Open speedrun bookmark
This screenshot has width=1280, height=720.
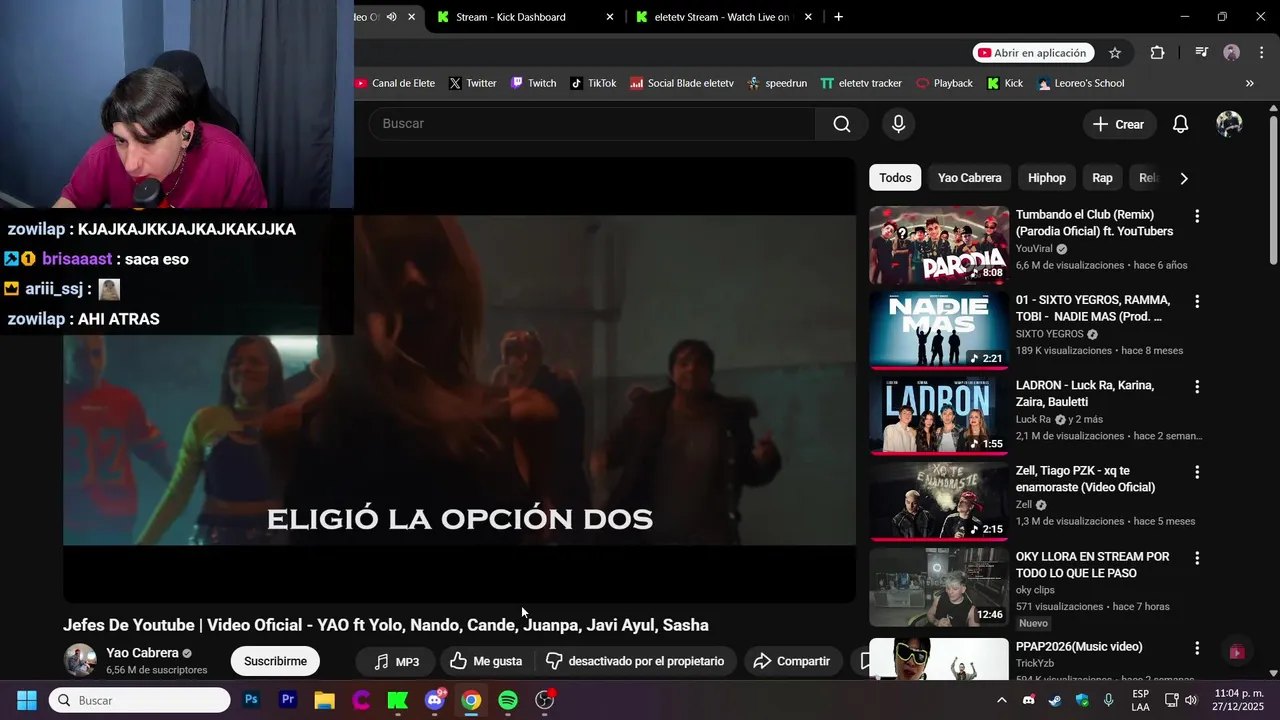777,83
